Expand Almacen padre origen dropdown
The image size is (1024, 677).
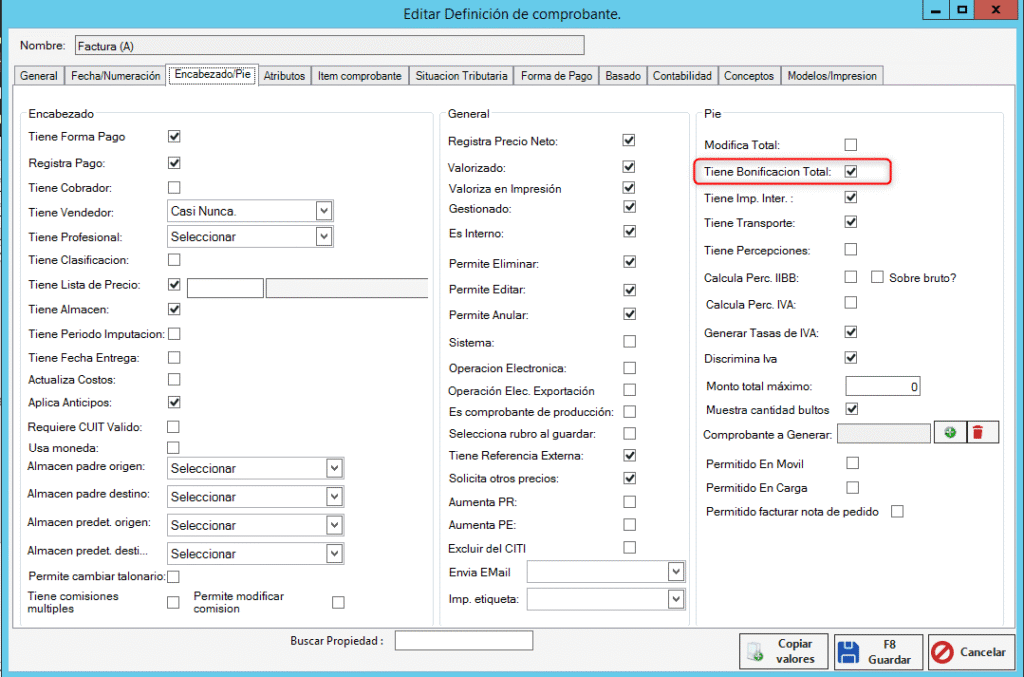(x=334, y=468)
